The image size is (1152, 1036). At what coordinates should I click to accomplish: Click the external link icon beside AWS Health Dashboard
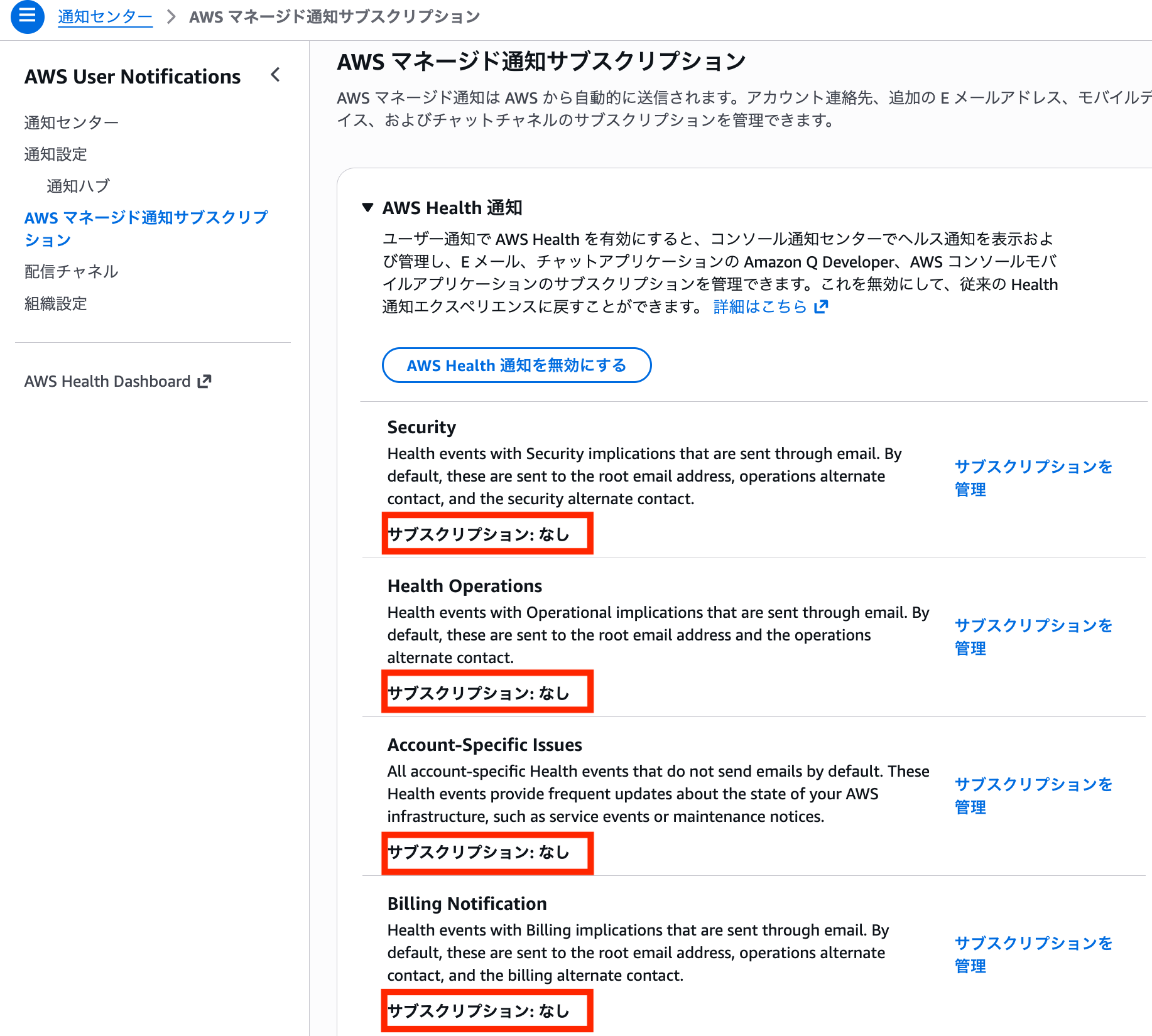pyautogui.click(x=204, y=381)
